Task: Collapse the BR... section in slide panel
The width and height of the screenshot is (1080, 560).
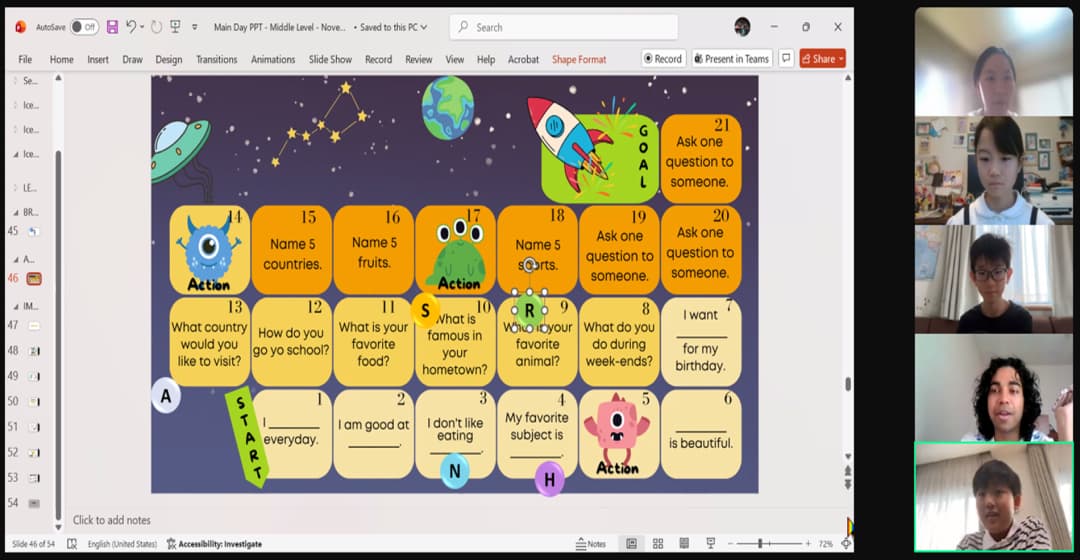Action: [x=14, y=213]
